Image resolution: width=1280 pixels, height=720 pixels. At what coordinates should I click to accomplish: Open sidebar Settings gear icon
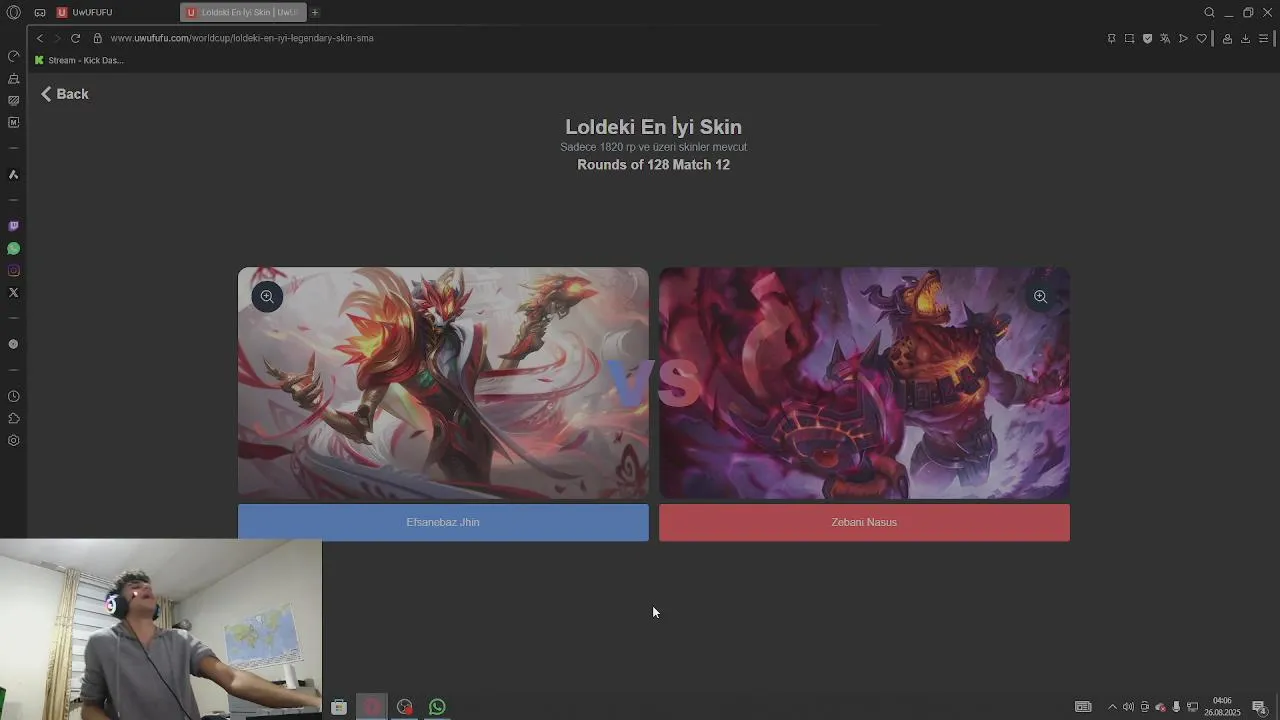pyautogui.click(x=13, y=440)
